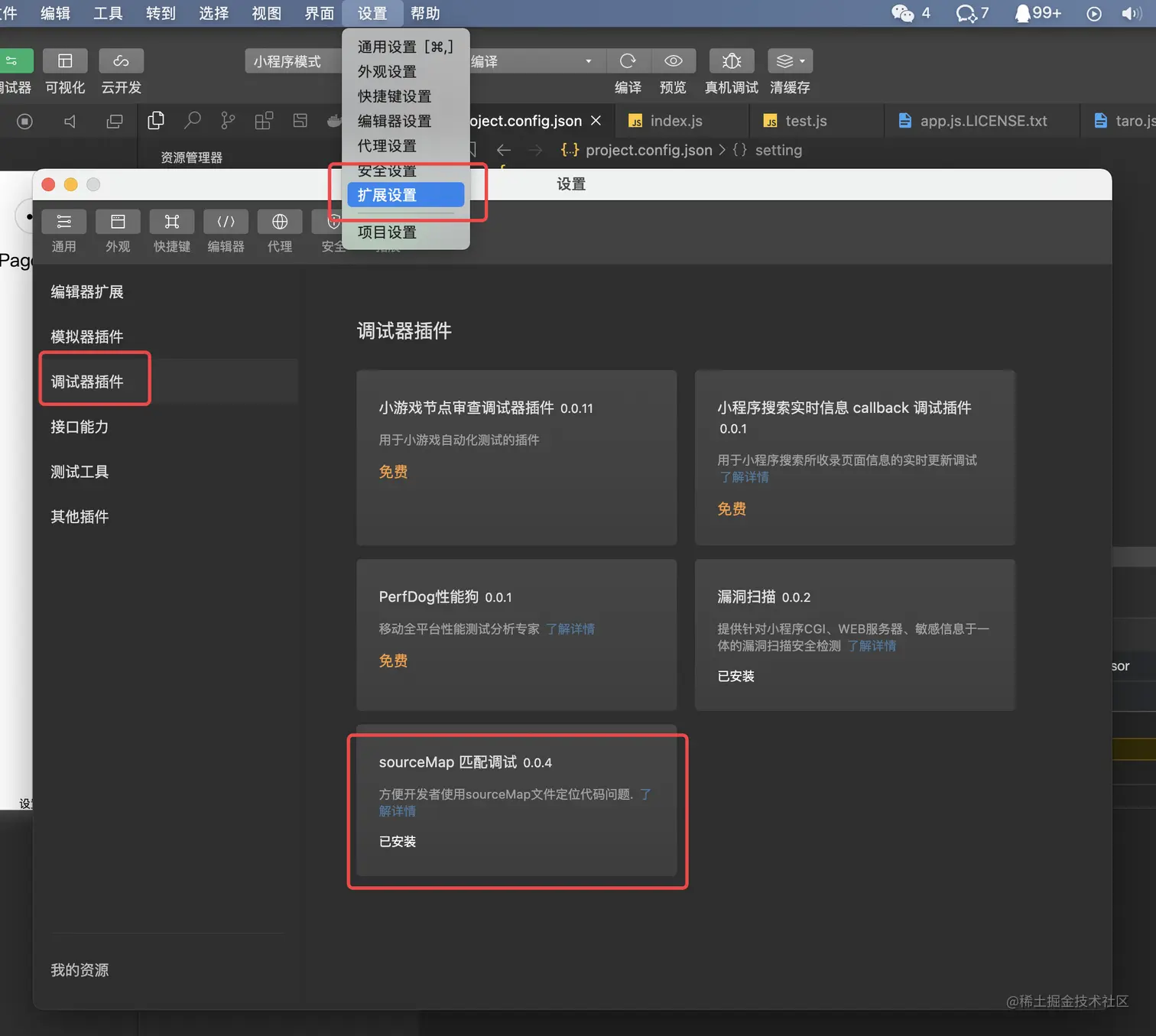The width and height of the screenshot is (1156, 1036).
Task: Open the 编辑 menu in the menu bar
Action: [x=55, y=14]
